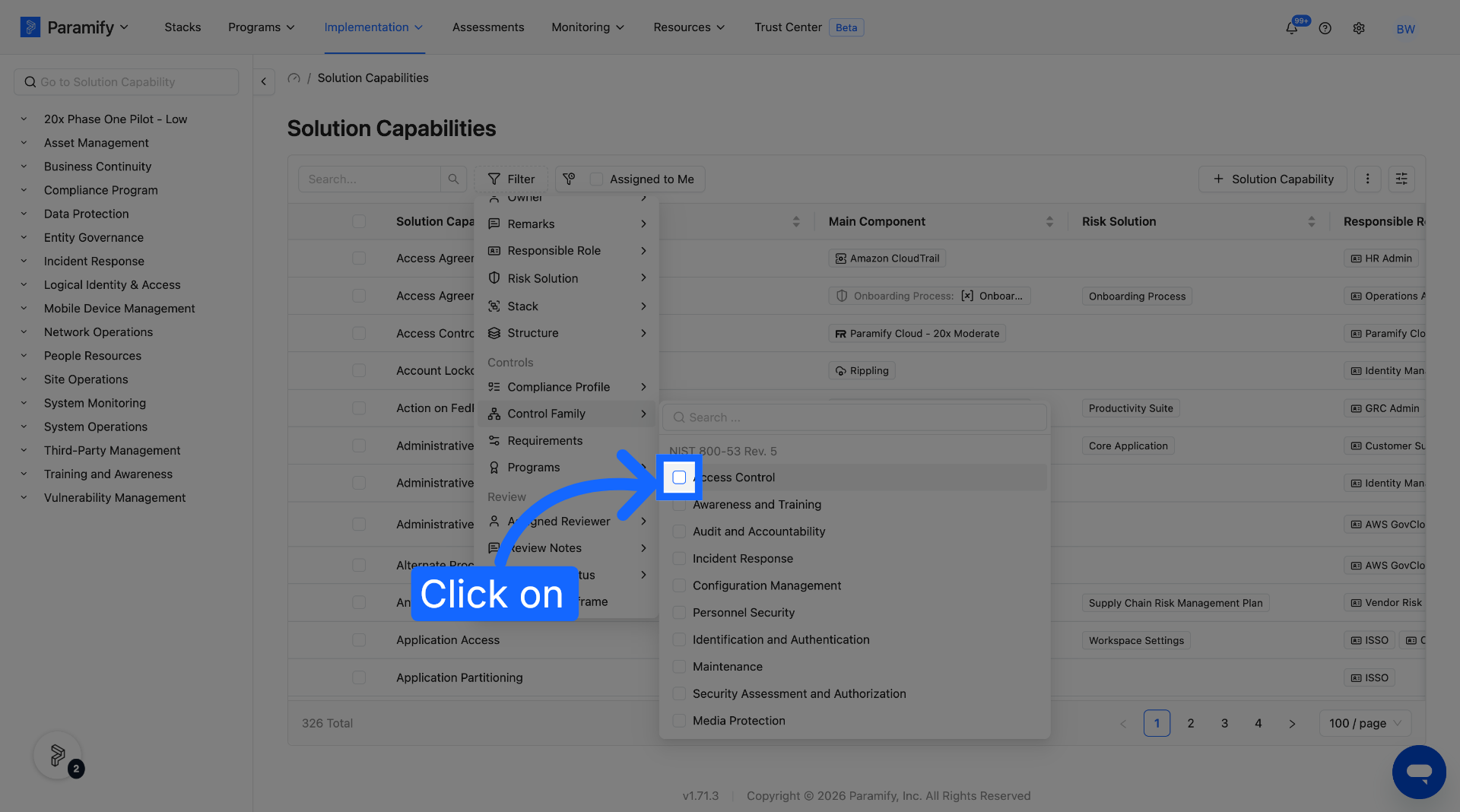This screenshot has height=812, width=1460.
Task: Select the header select-all checkbox
Action: coord(359,221)
